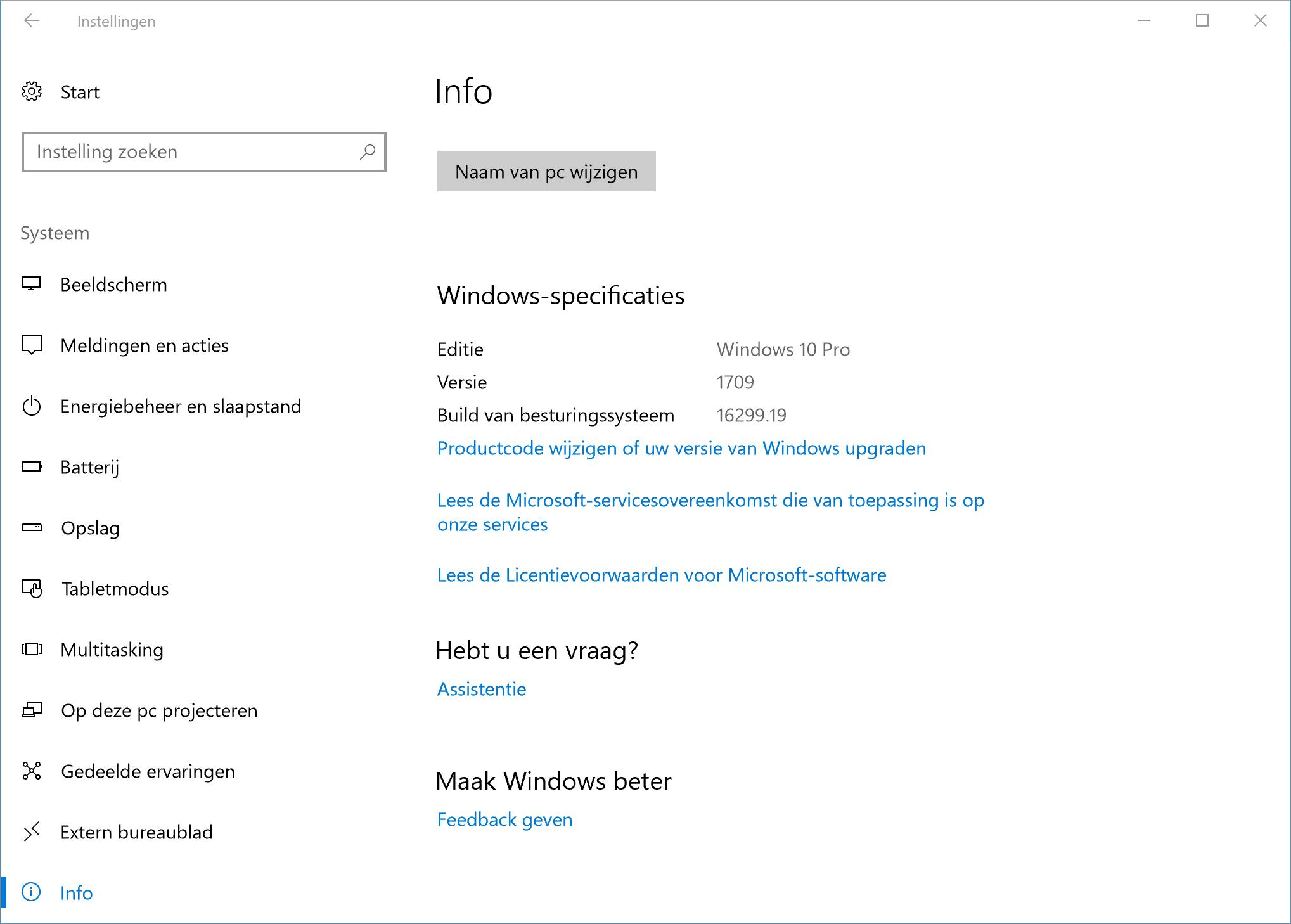This screenshot has height=924, width=1291.
Task: Click the Energiebeheer power icon
Action: (x=32, y=406)
